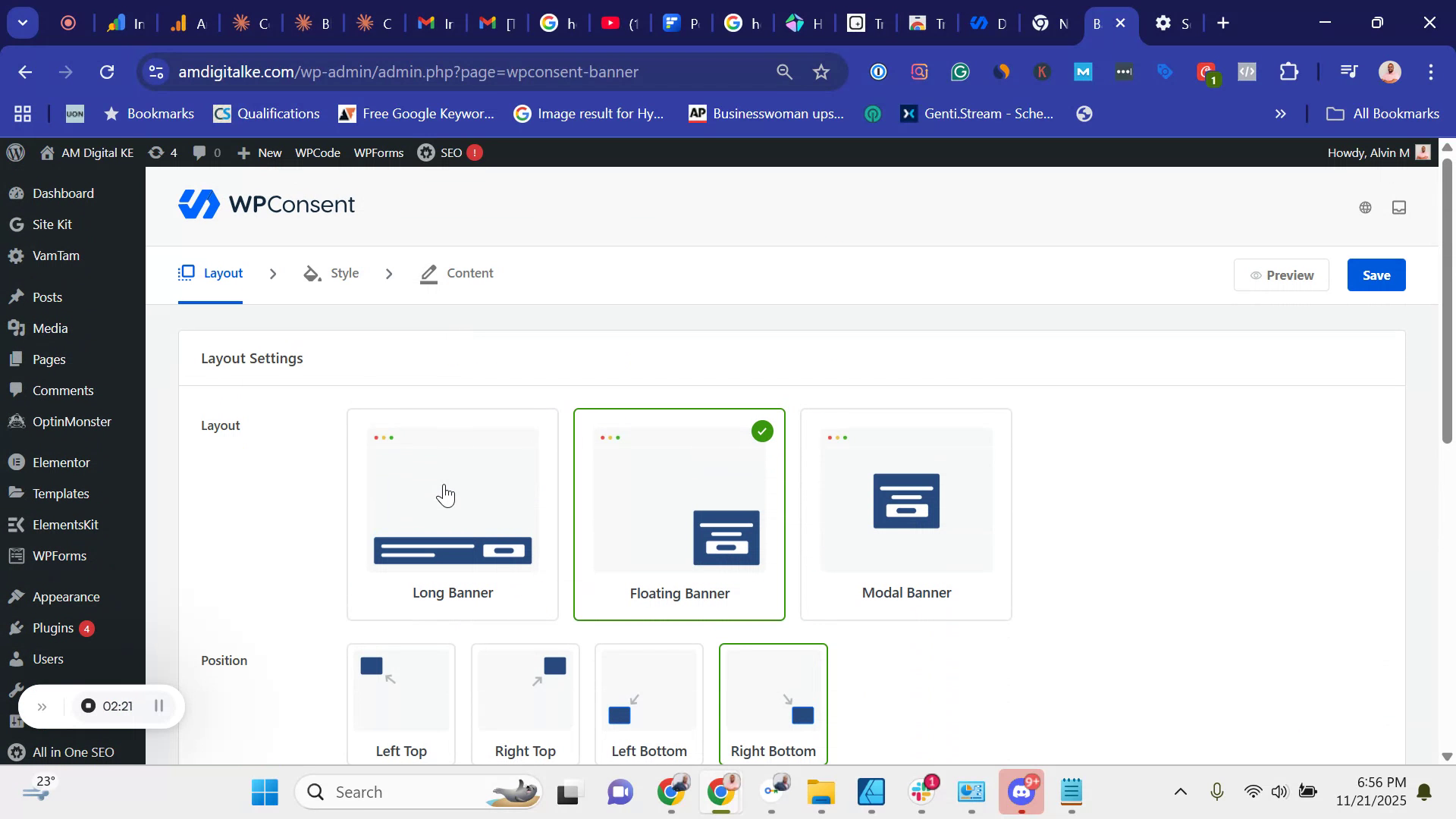Viewport: 1456px width, 819px height.
Task: Switch to the Style tab
Action: (344, 273)
